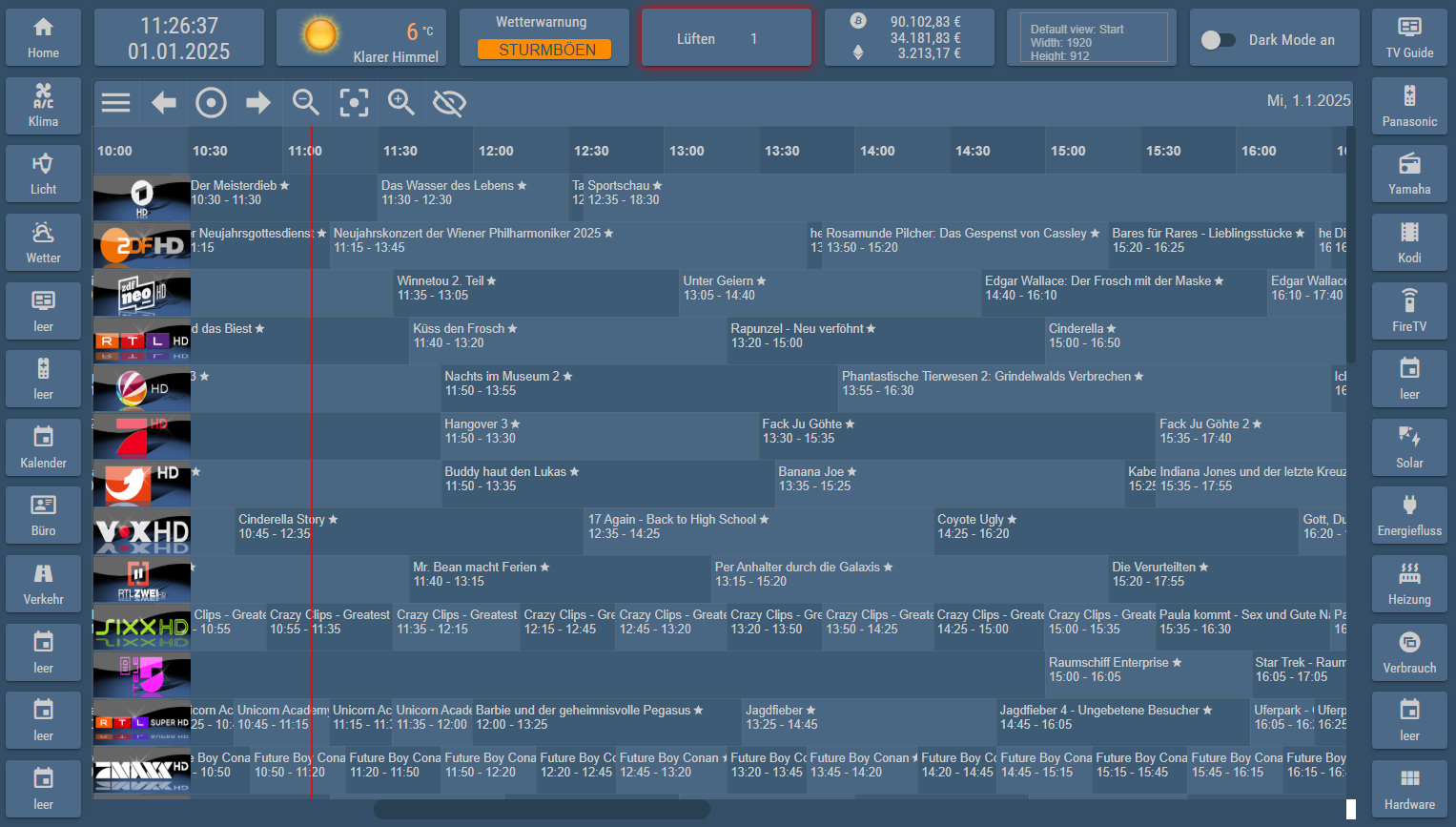Open Raumschiff Enterprise 15:00 program
Screen dimensions: 1456x827
[1148, 675]
